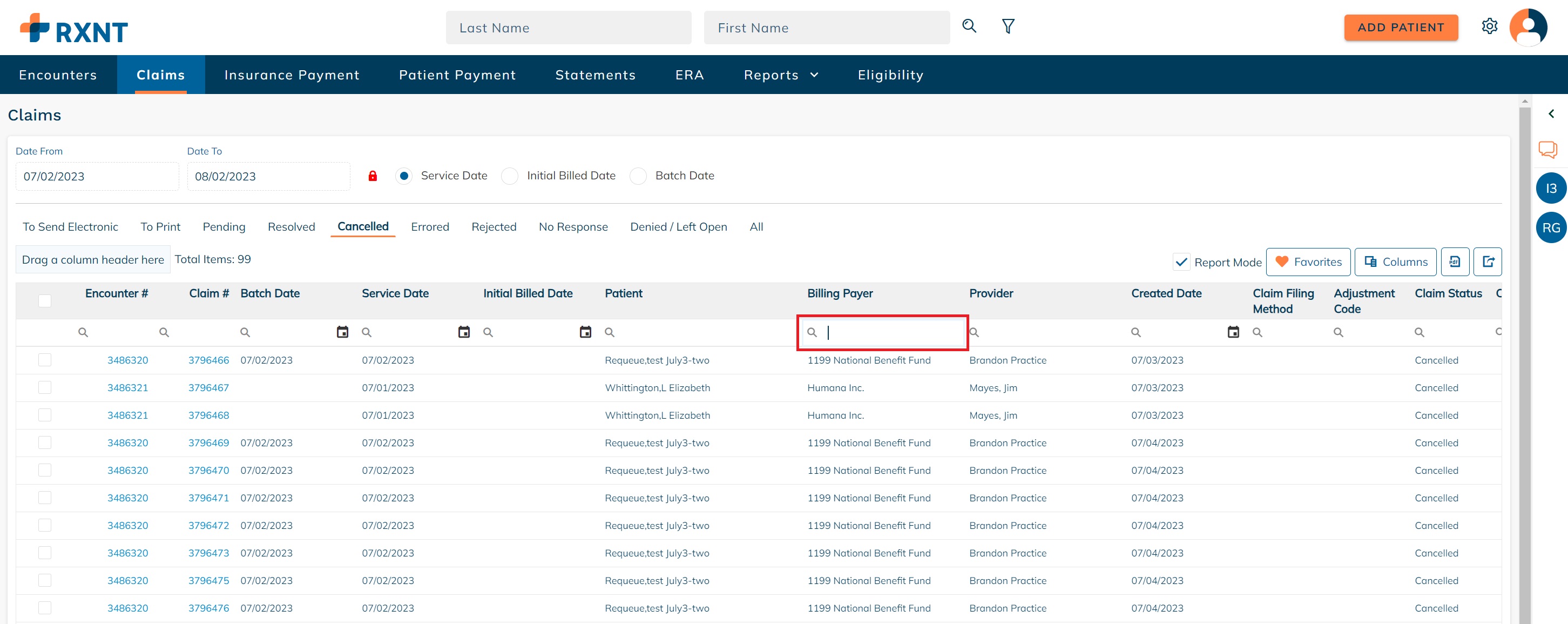Open the Columns chooser
This screenshot has width=1568, height=624.
click(x=1395, y=262)
